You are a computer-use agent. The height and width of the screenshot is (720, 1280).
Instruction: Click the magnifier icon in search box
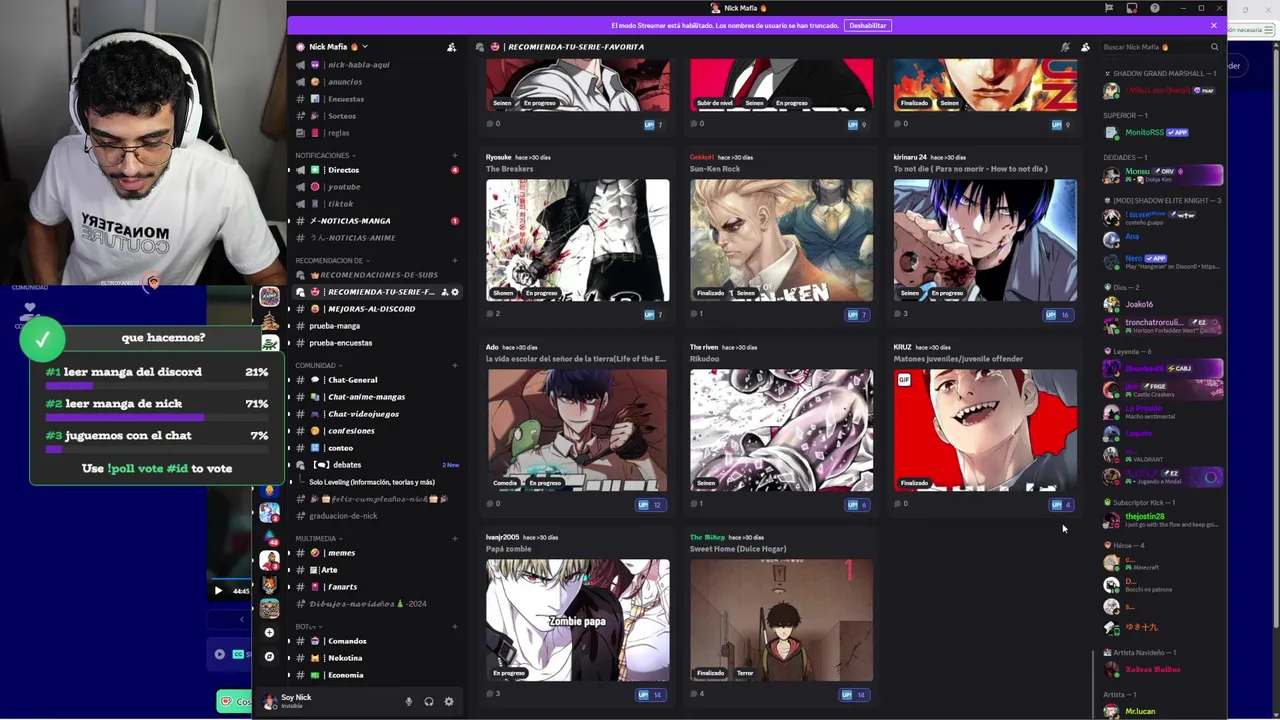(x=1215, y=47)
